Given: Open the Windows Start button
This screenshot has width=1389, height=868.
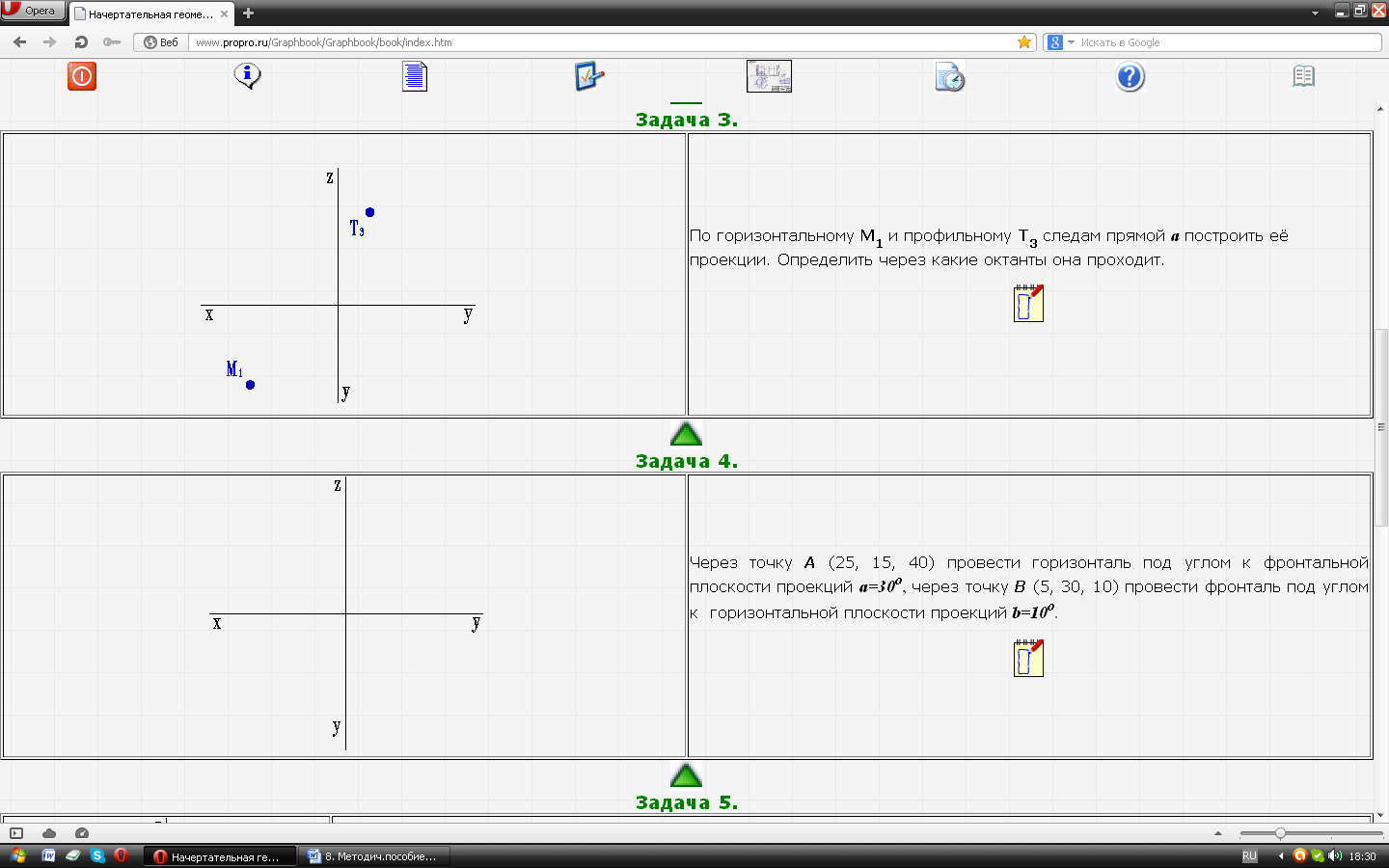Looking at the screenshot, I should tap(17, 855).
